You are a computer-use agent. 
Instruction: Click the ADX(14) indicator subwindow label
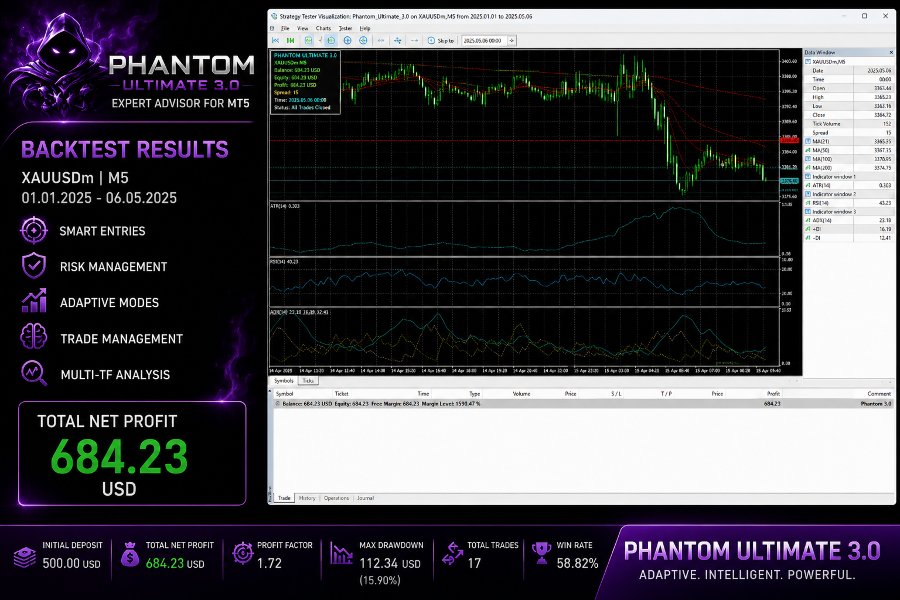click(299, 312)
